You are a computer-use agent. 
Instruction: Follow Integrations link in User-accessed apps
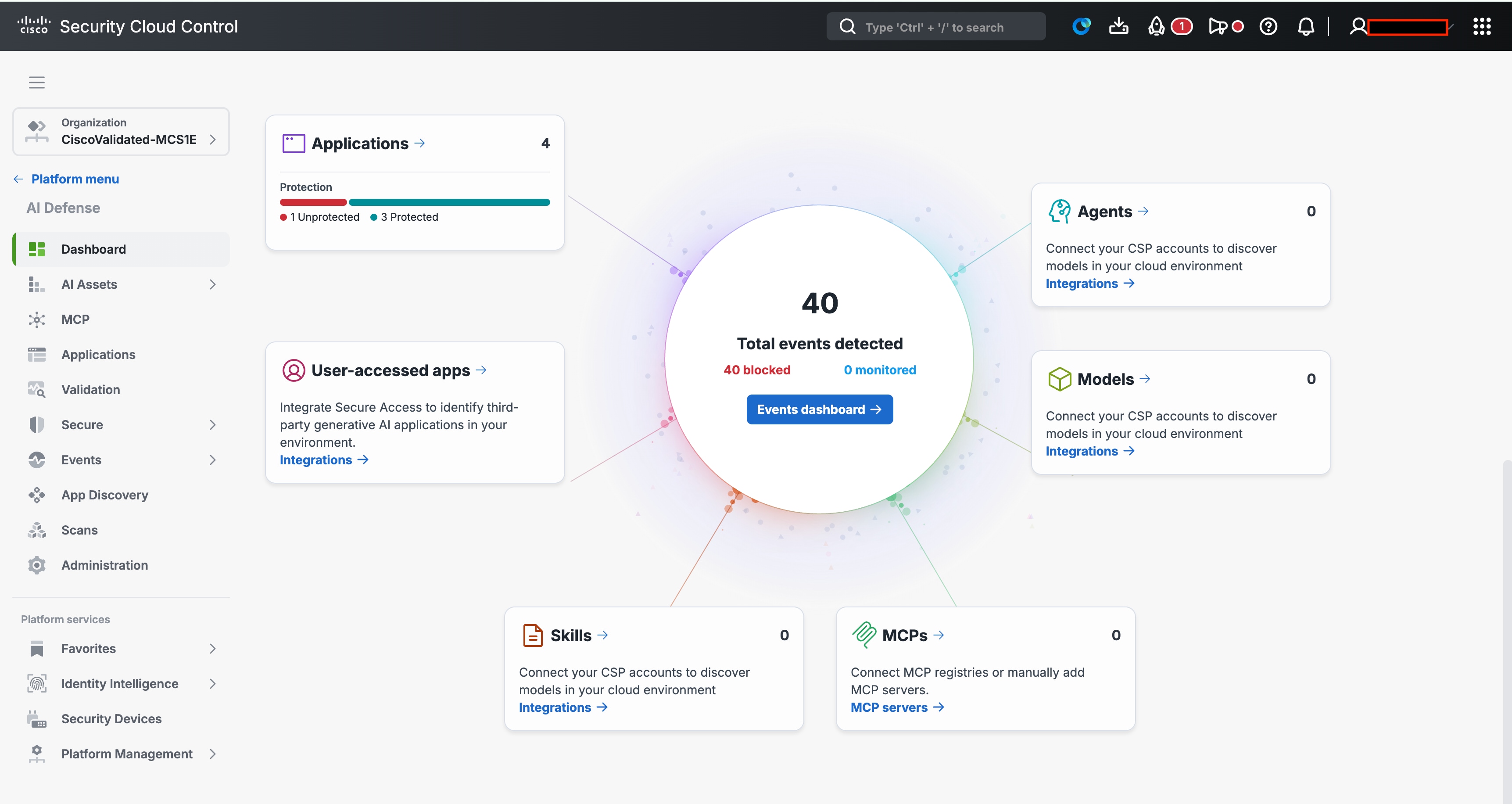[324, 460]
